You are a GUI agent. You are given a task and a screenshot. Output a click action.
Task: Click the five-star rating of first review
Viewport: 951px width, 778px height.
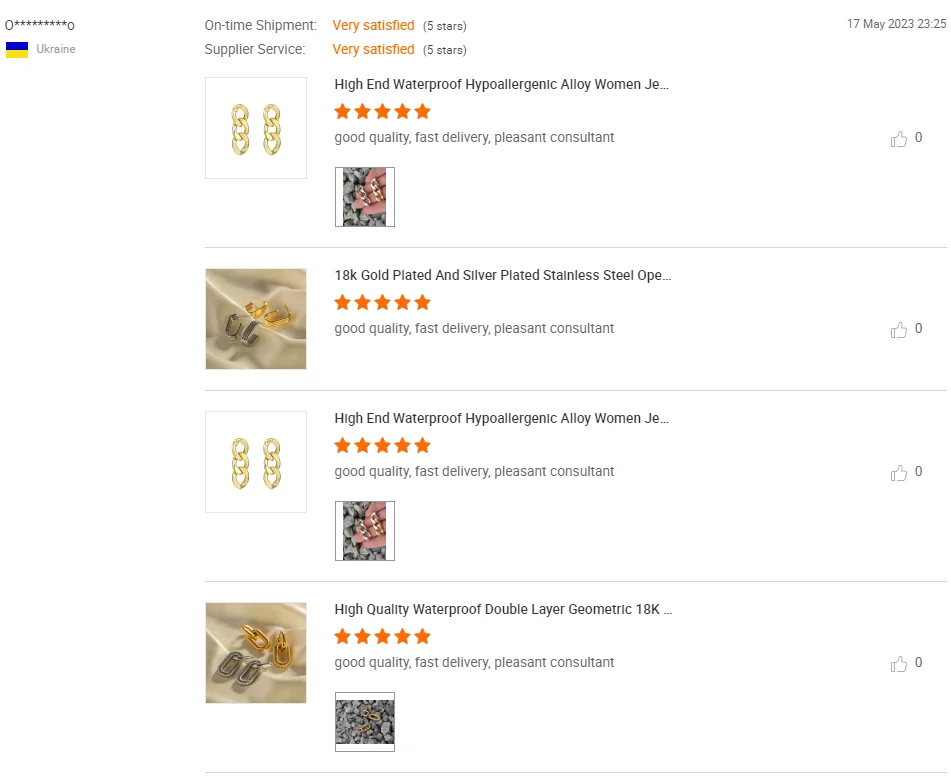click(382, 112)
